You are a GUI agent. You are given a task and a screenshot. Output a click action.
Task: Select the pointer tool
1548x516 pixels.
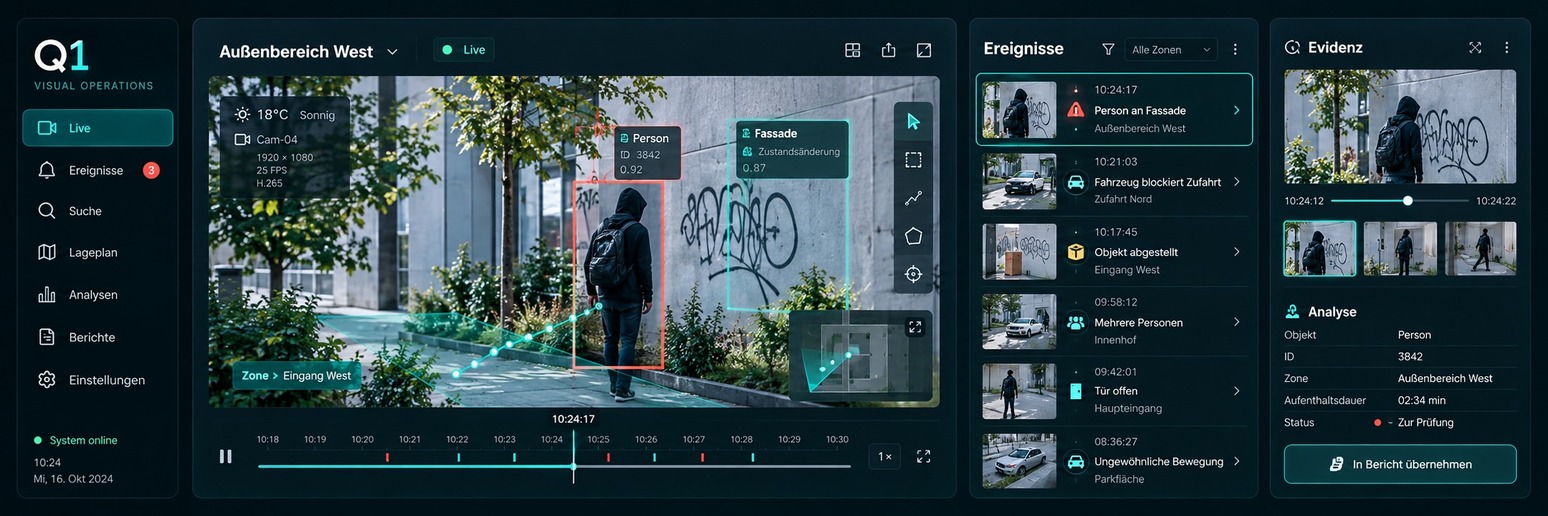point(913,122)
